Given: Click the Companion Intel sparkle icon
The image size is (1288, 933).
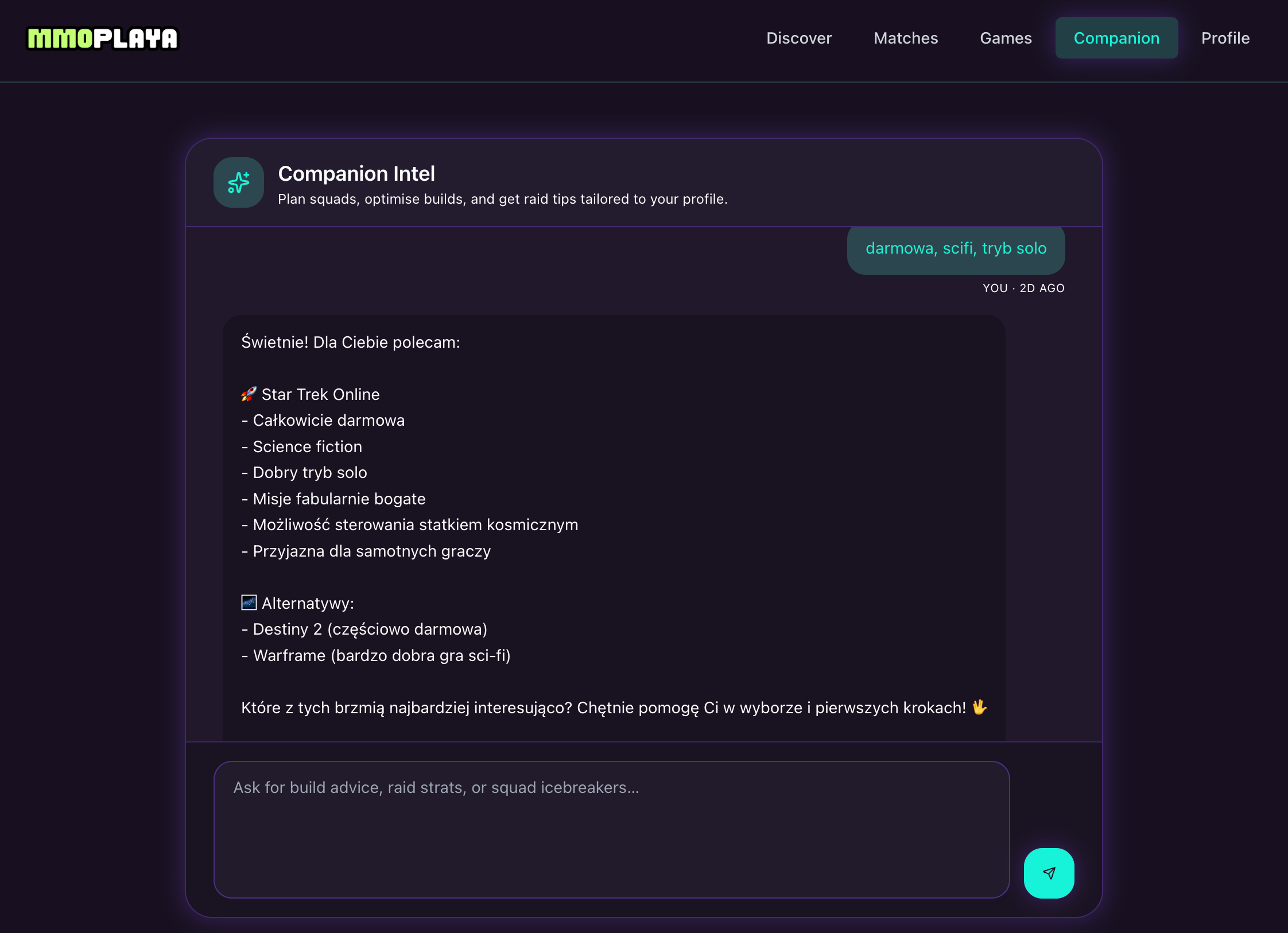Looking at the screenshot, I should coord(239,182).
